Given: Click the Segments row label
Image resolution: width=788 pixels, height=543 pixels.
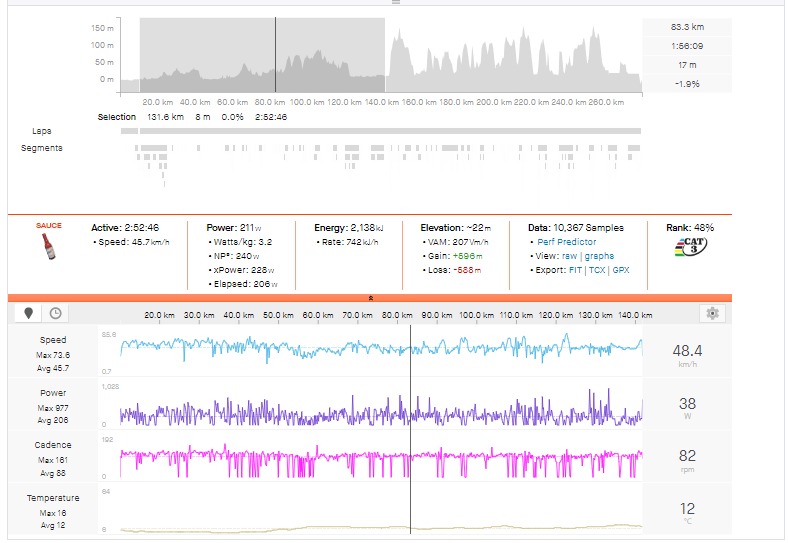Looking at the screenshot, I should [42, 148].
